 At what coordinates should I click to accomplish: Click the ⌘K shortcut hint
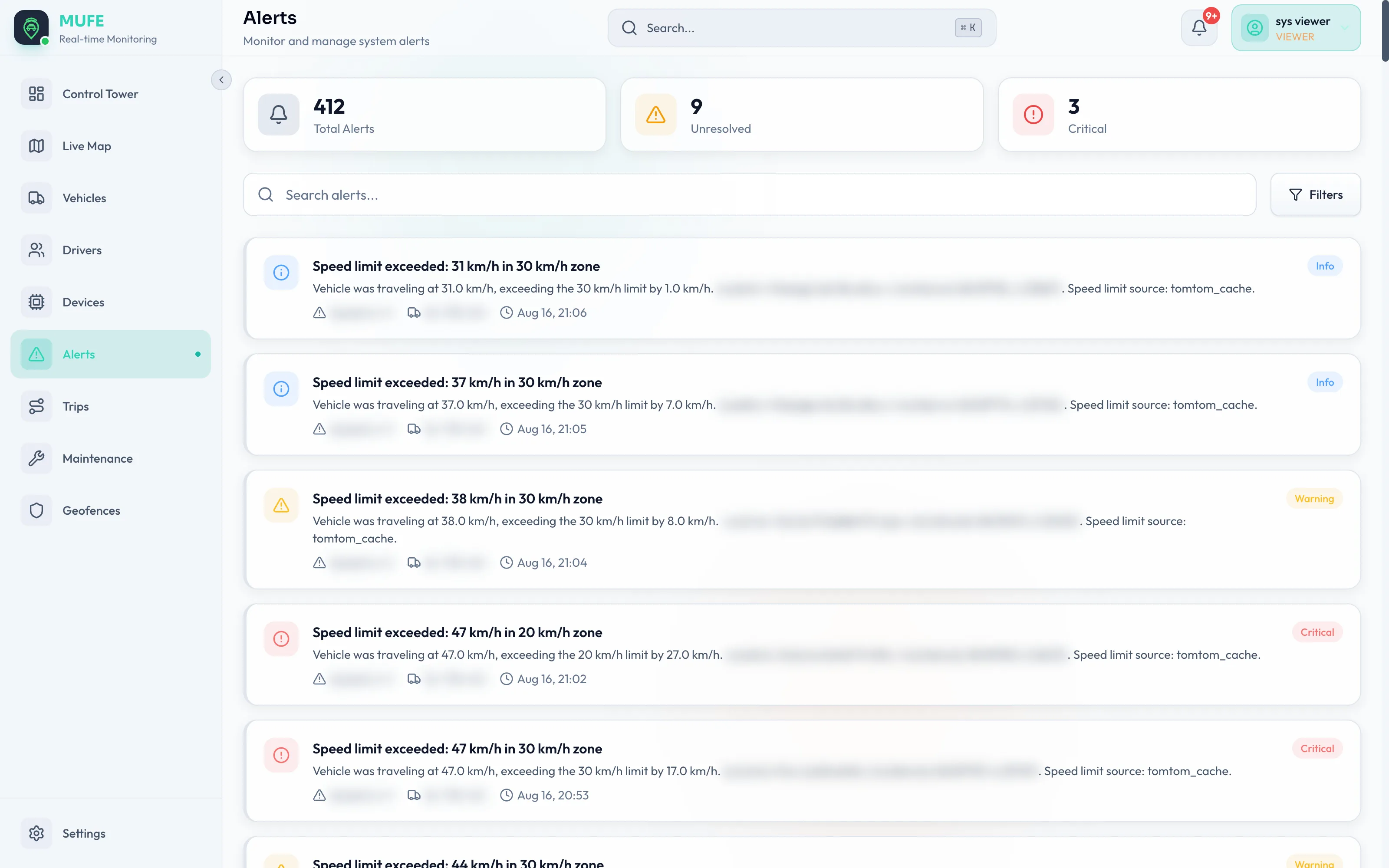(x=968, y=27)
